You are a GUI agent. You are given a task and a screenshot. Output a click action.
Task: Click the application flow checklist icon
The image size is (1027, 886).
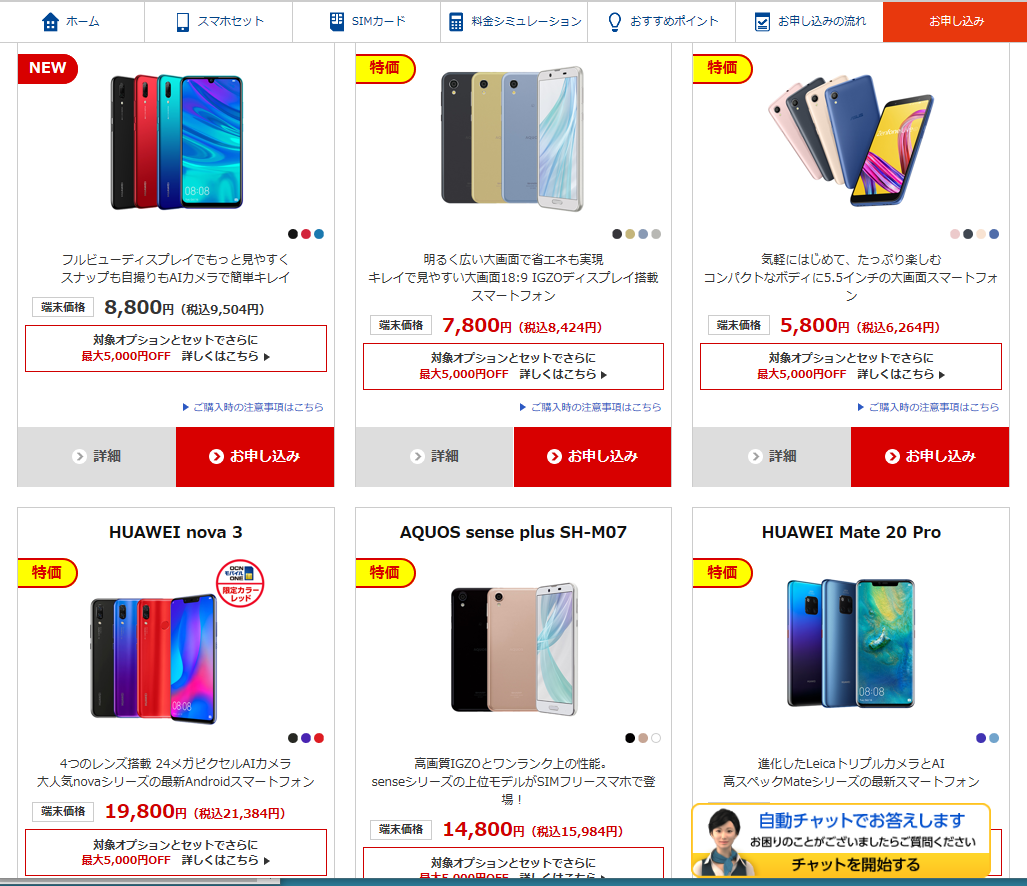tap(762, 22)
